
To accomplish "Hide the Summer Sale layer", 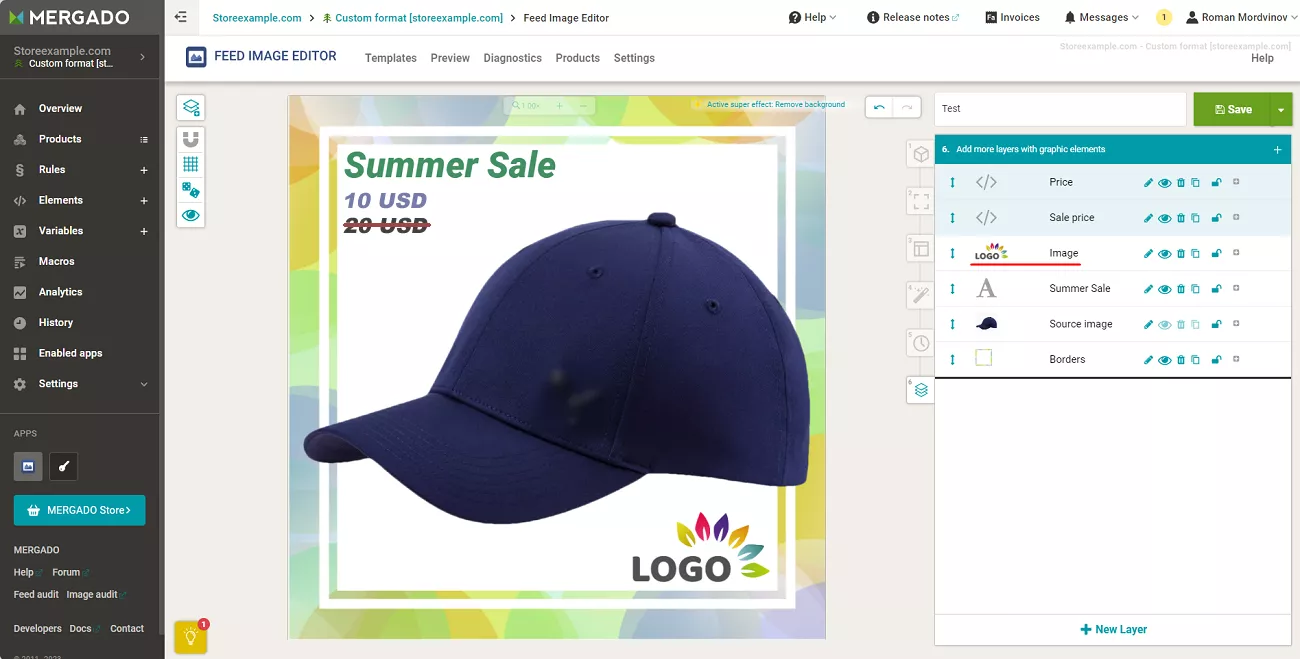I will click(x=1164, y=289).
